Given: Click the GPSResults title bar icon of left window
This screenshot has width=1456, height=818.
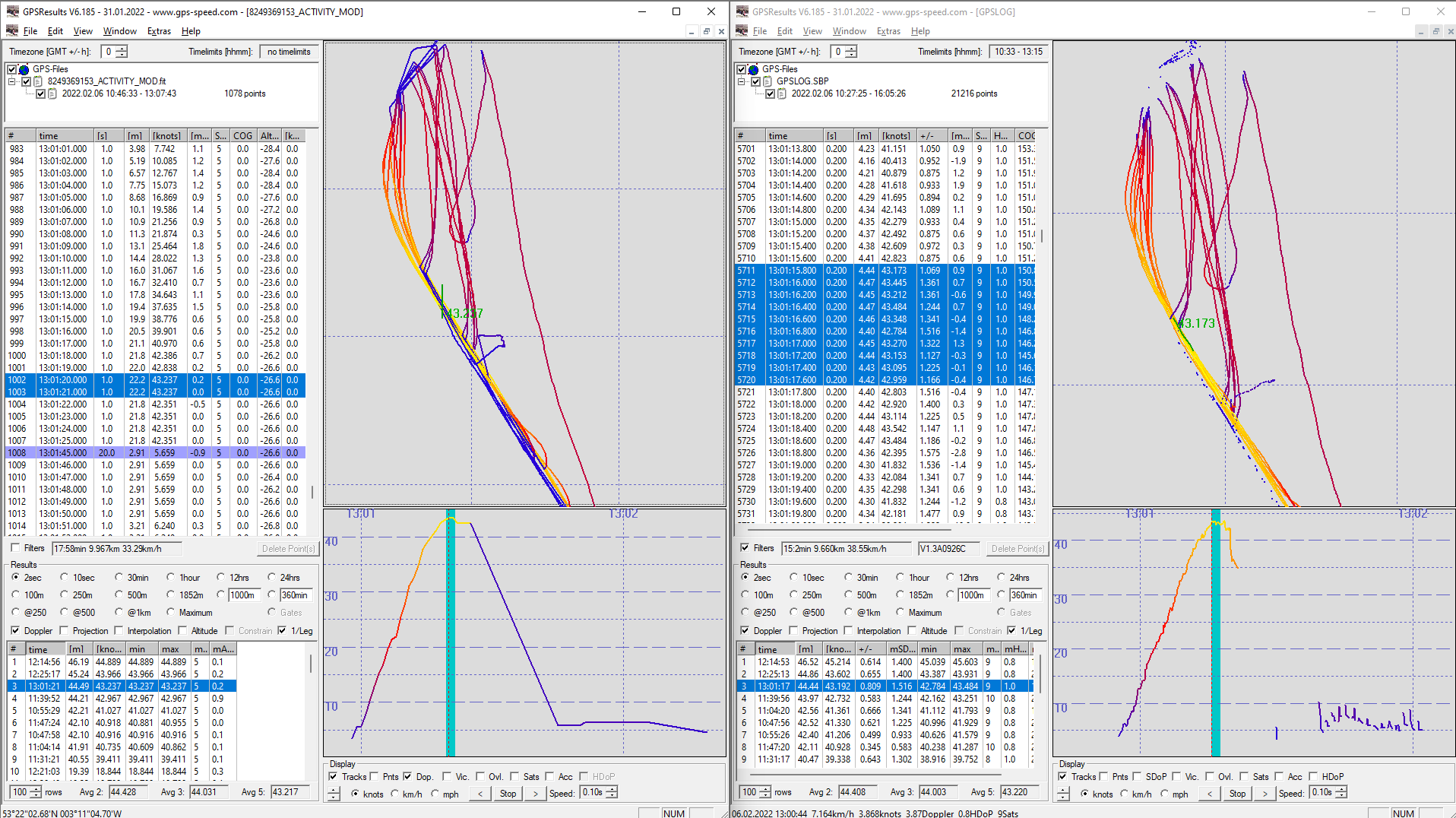Looking at the screenshot, I should point(12,11).
